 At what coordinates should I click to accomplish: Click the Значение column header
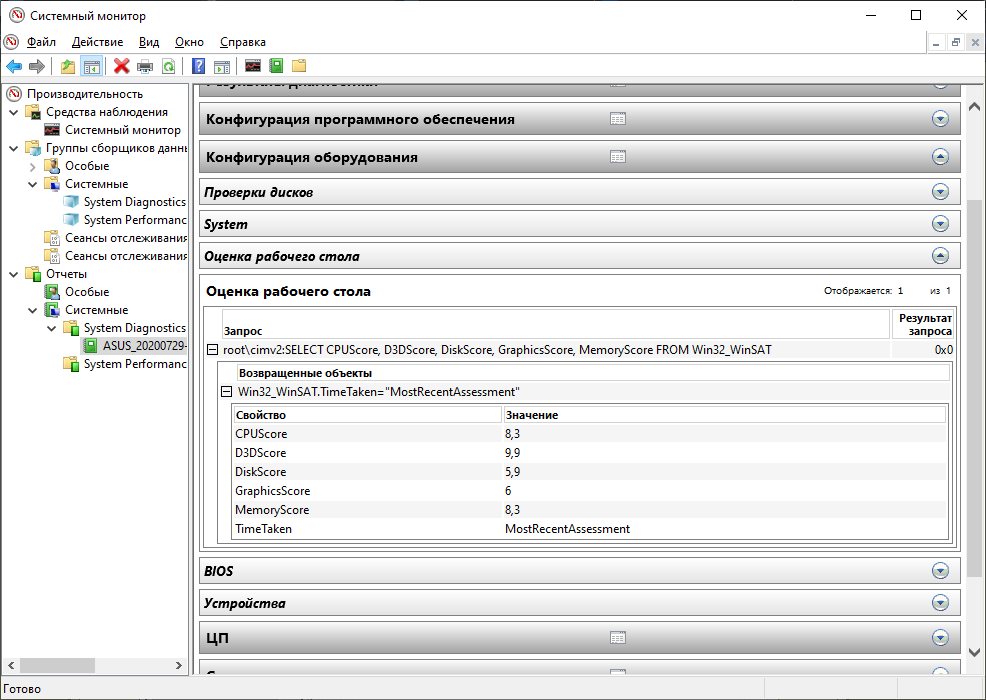tap(724, 415)
